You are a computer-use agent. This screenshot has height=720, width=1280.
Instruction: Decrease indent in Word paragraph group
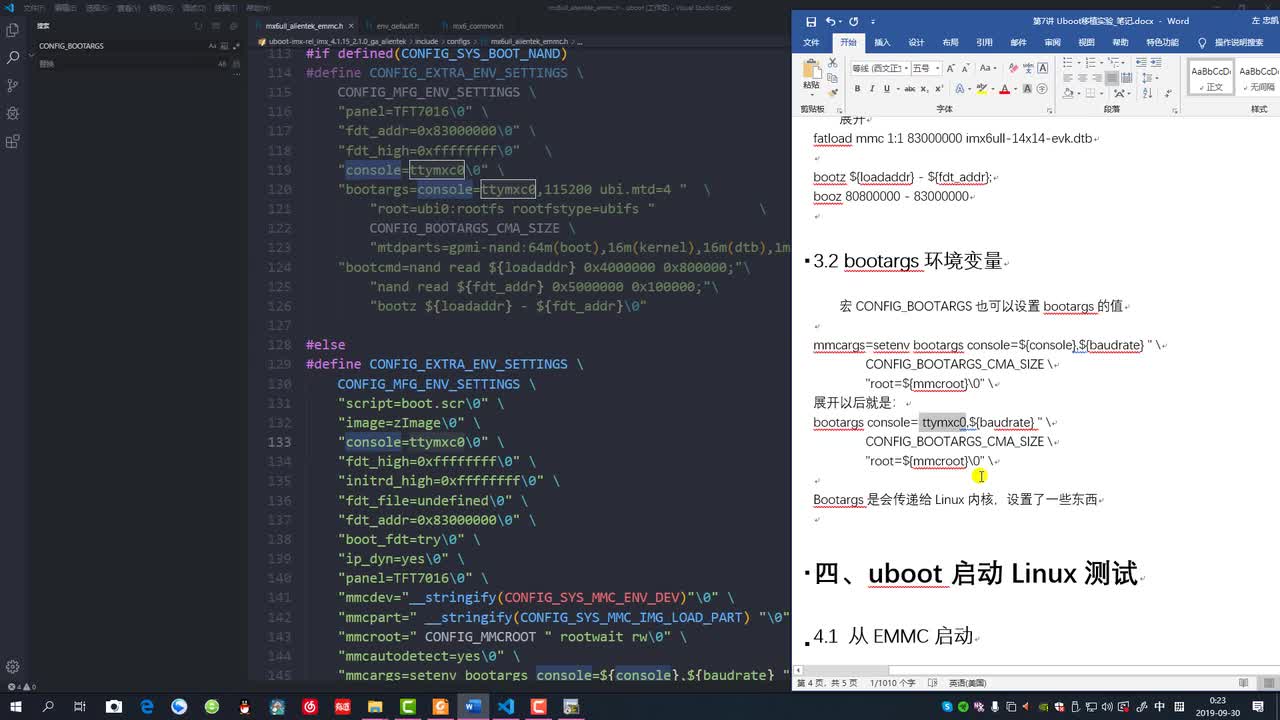(1141, 62)
